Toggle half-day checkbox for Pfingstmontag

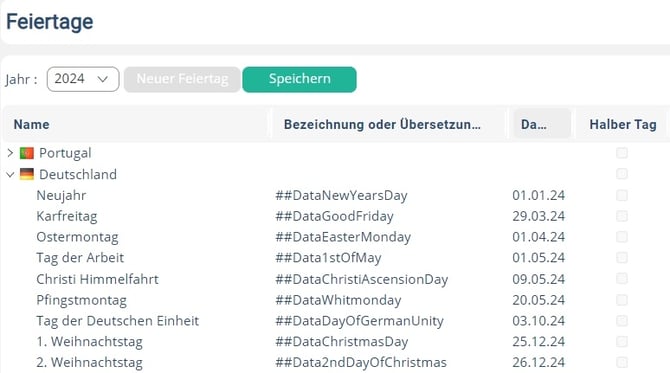[622, 300]
